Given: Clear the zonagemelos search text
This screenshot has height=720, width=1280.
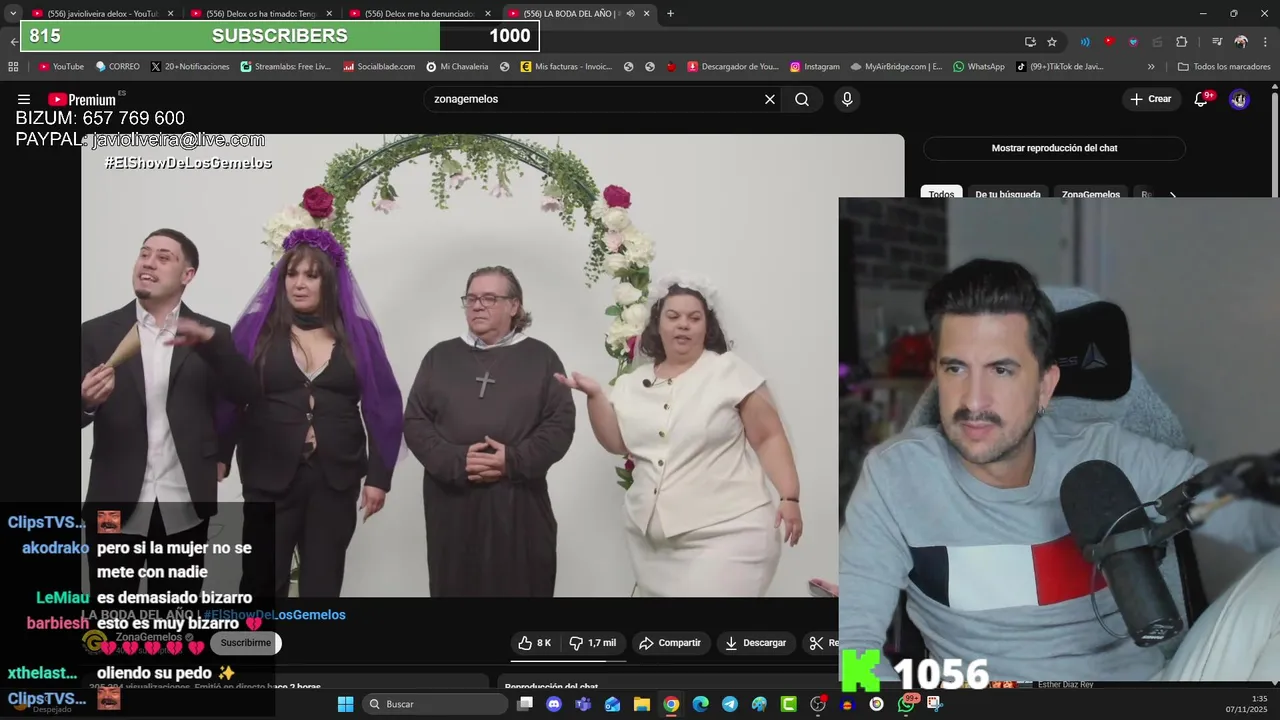Looking at the screenshot, I should click(770, 99).
